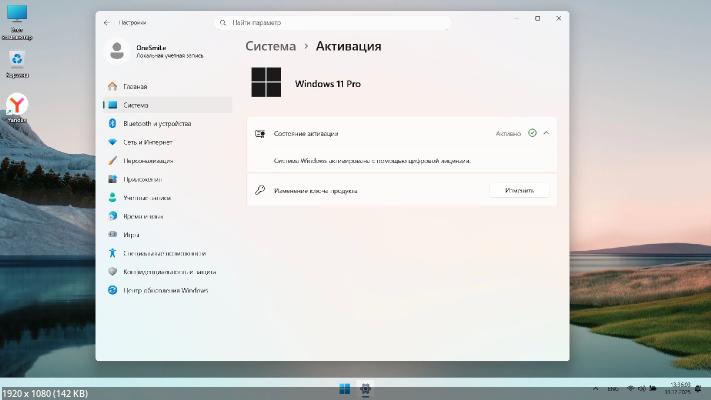Click the OneSmile user account profile

coord(150,50)
